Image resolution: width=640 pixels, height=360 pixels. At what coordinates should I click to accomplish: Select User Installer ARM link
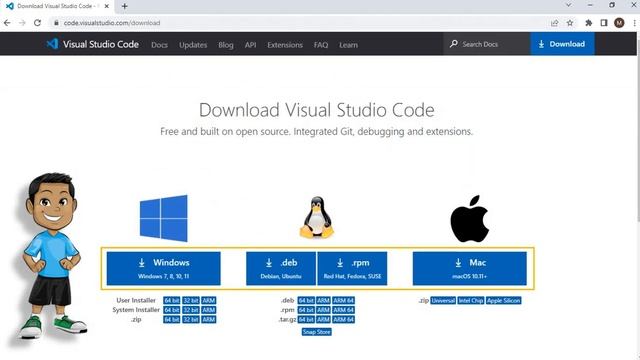point(209,300)
